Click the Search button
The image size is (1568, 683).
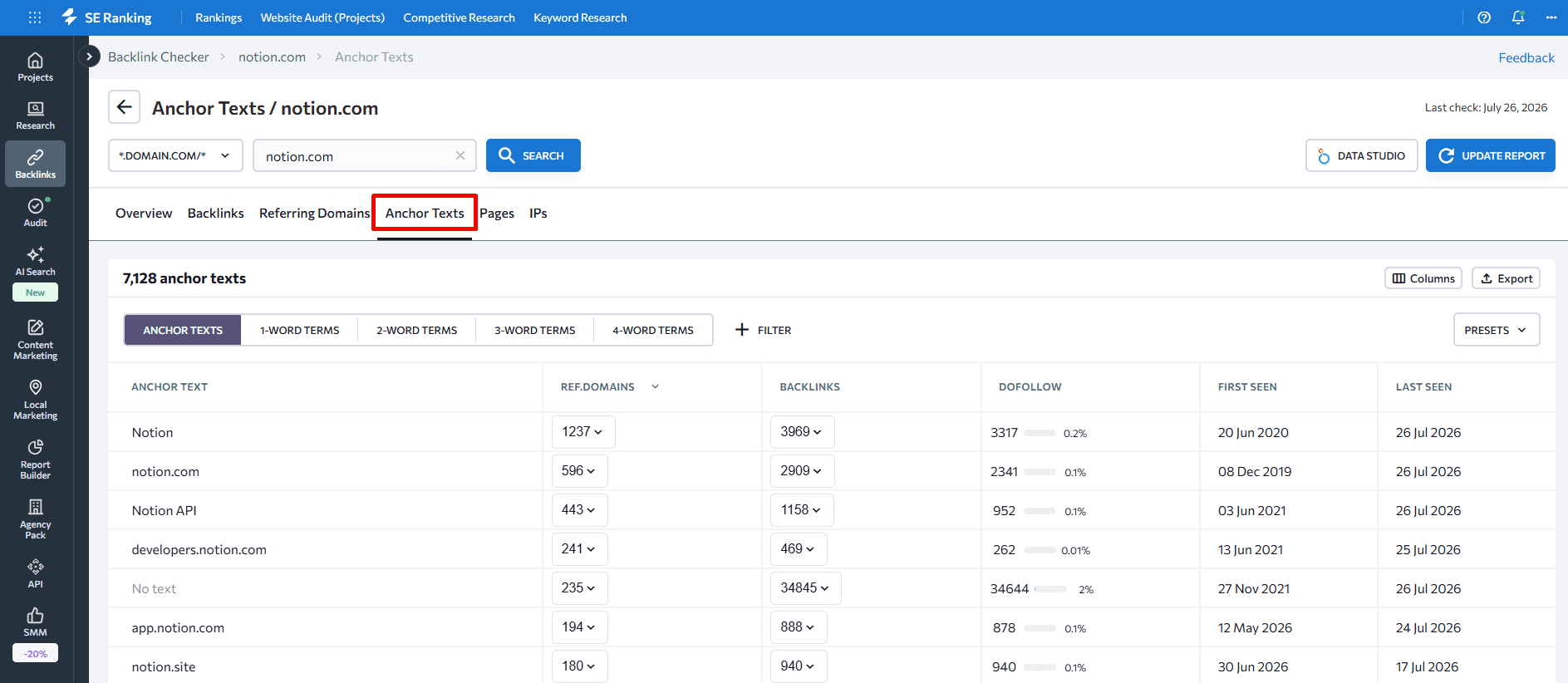pyautogui.click(x=533, y=155)
